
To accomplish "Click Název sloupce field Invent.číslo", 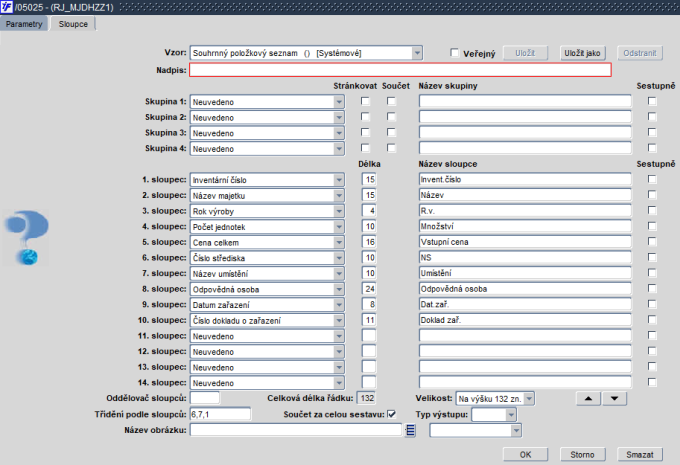I will [525, 179].
